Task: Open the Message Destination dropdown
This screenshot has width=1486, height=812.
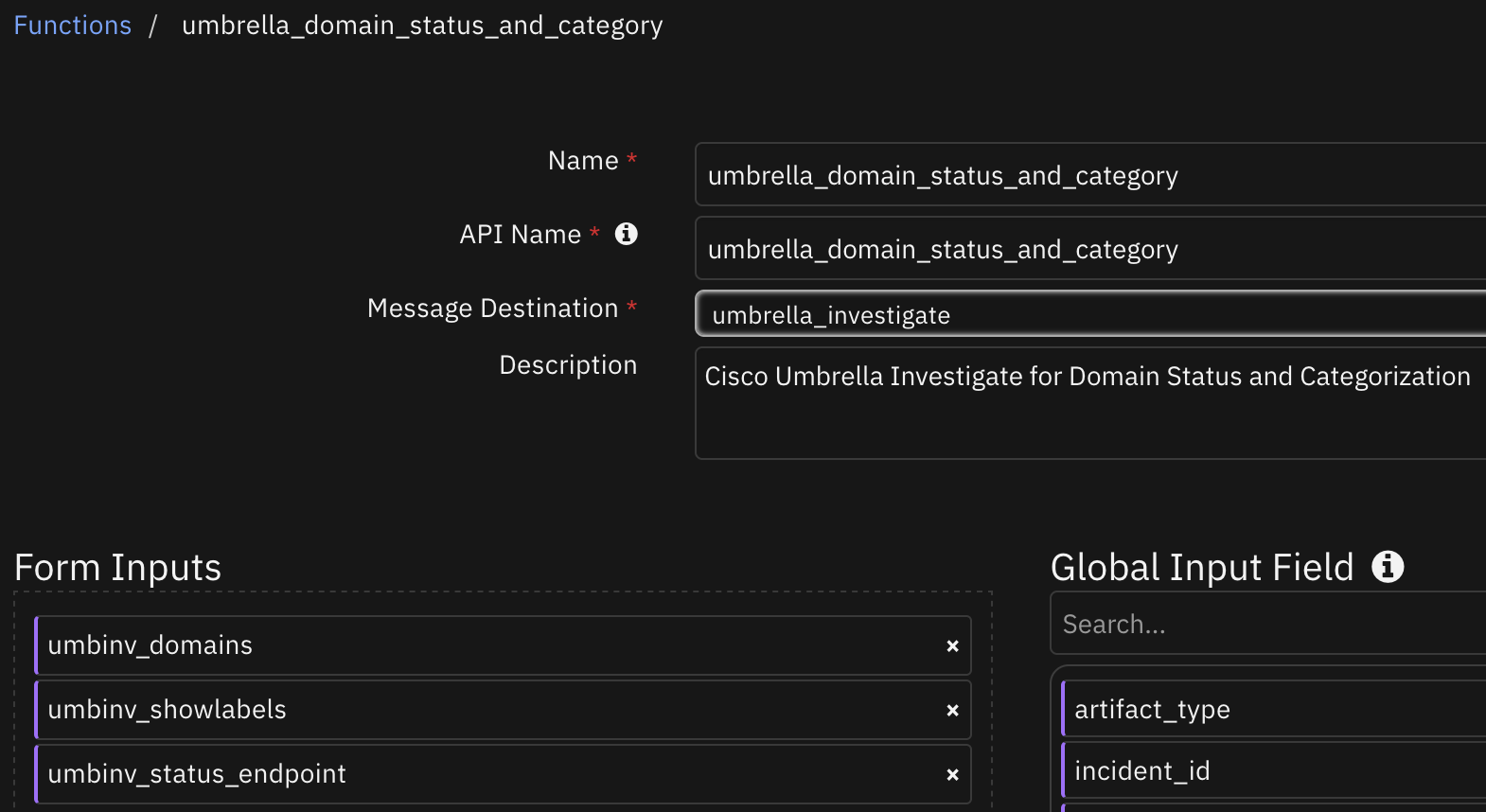Action: tap(1090, 314)
